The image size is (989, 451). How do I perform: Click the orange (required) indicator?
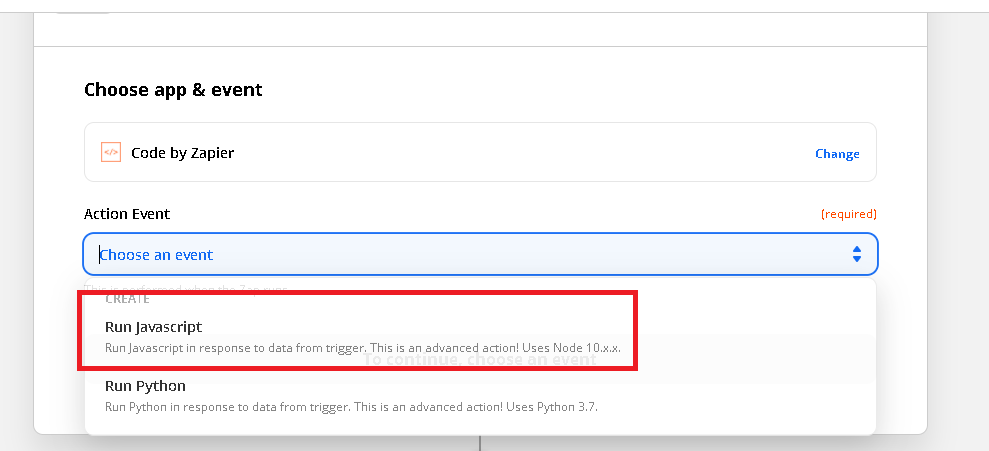point(848,214)
